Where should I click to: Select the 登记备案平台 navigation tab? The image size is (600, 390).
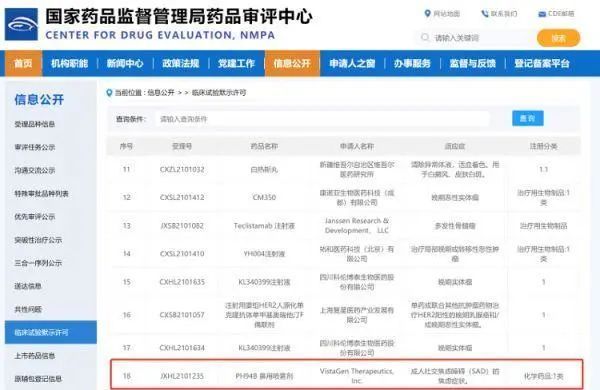tap(542, 64)
